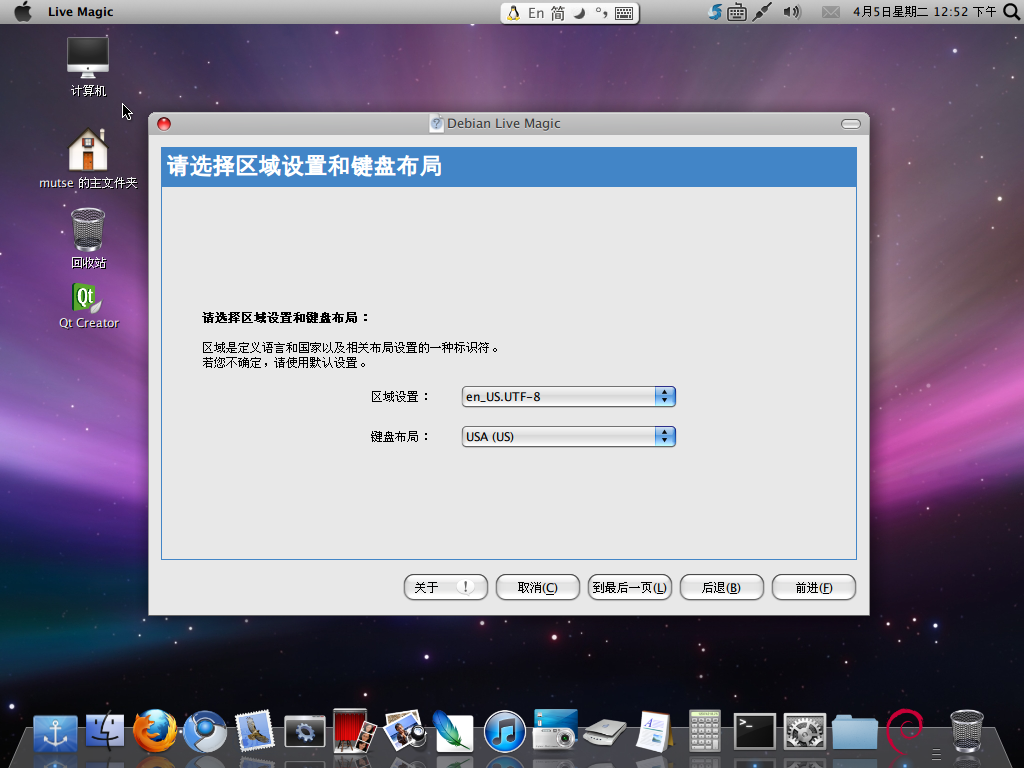Viewport: 1024px width, 768px height.
Task: Launch the terminal from the dock
Action: 755,731
